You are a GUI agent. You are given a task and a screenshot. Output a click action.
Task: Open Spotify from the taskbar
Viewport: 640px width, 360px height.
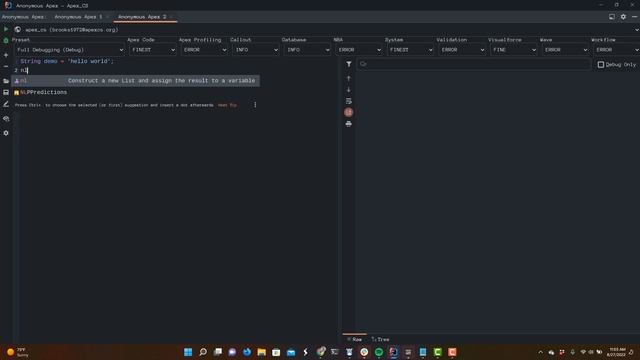(379, 352)
